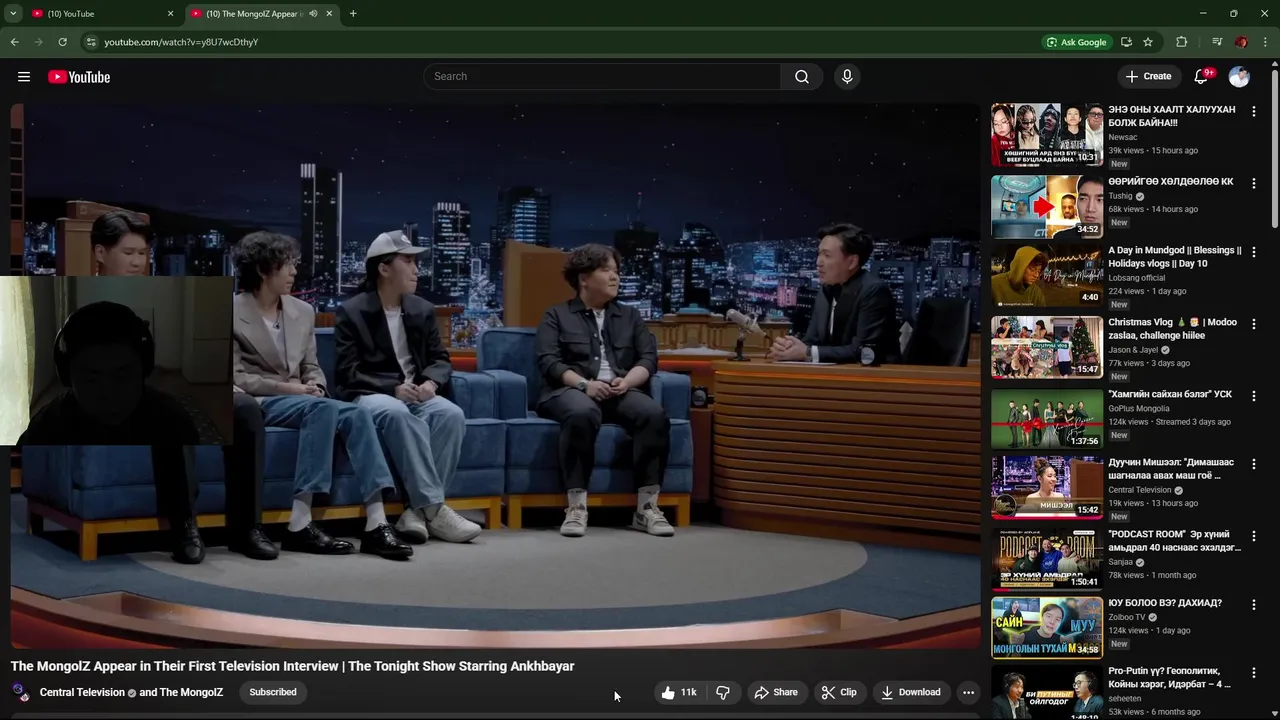
Task: Switch to the first YouTube tab
Action: pyautogui.click(x=102, y=14)
